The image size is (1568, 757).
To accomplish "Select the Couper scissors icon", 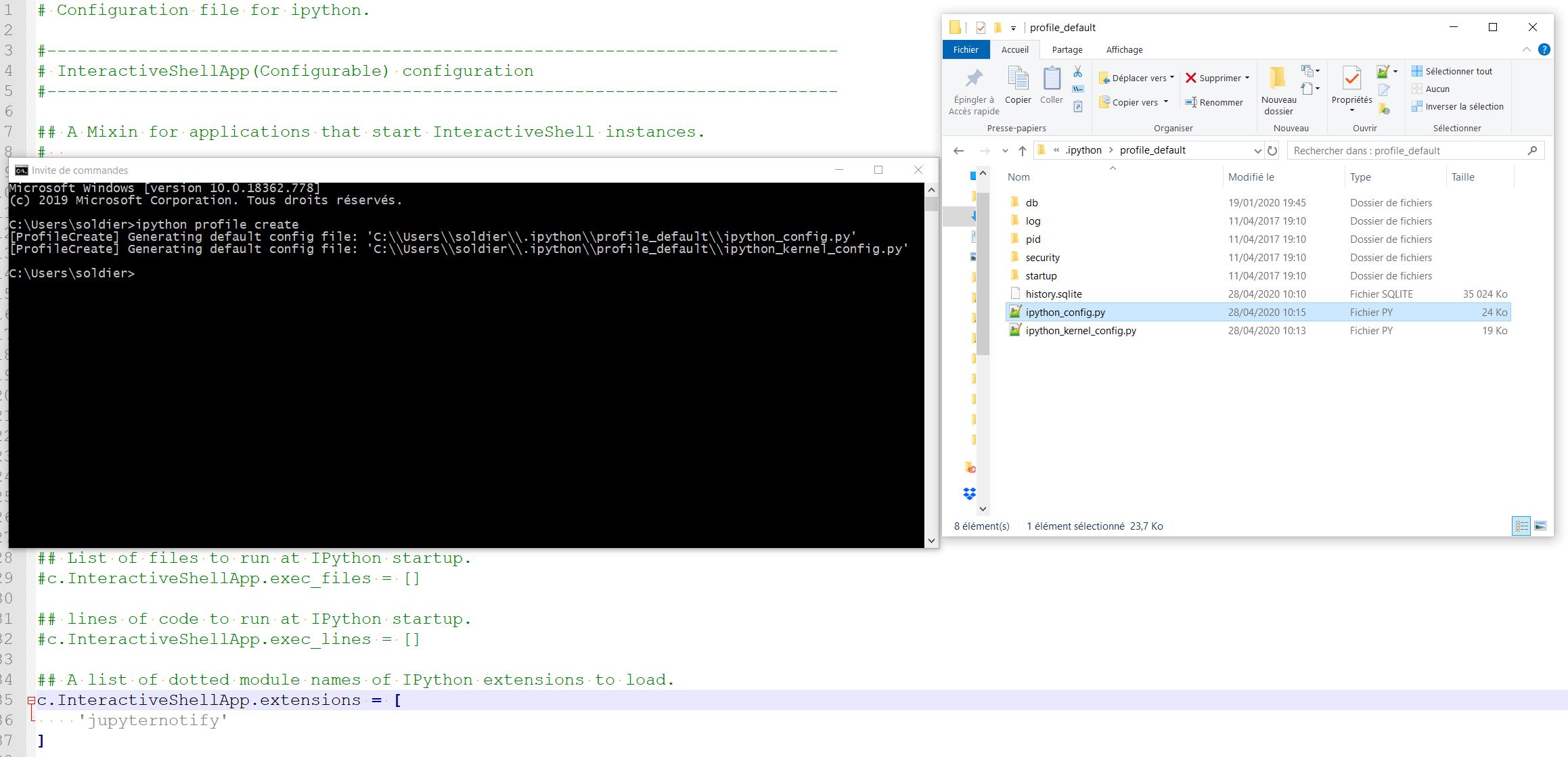I will (1077, 72).
